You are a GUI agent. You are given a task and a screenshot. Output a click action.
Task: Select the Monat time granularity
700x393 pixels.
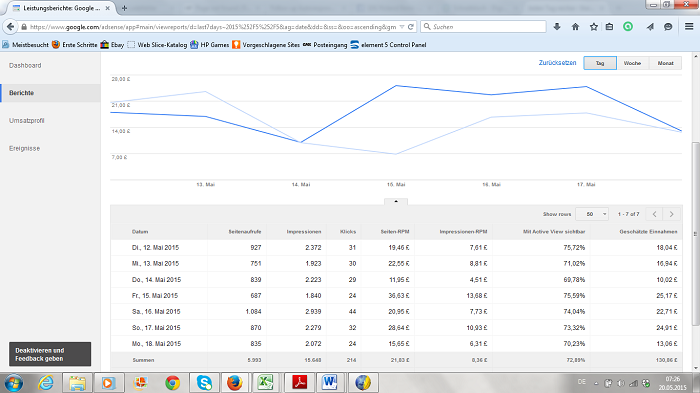665,63
